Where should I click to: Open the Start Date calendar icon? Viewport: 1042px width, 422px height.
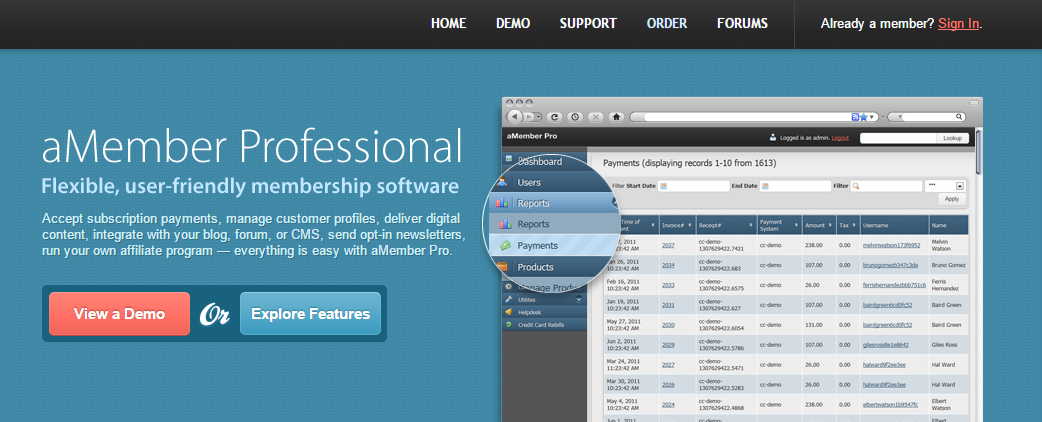coord(663,186)
